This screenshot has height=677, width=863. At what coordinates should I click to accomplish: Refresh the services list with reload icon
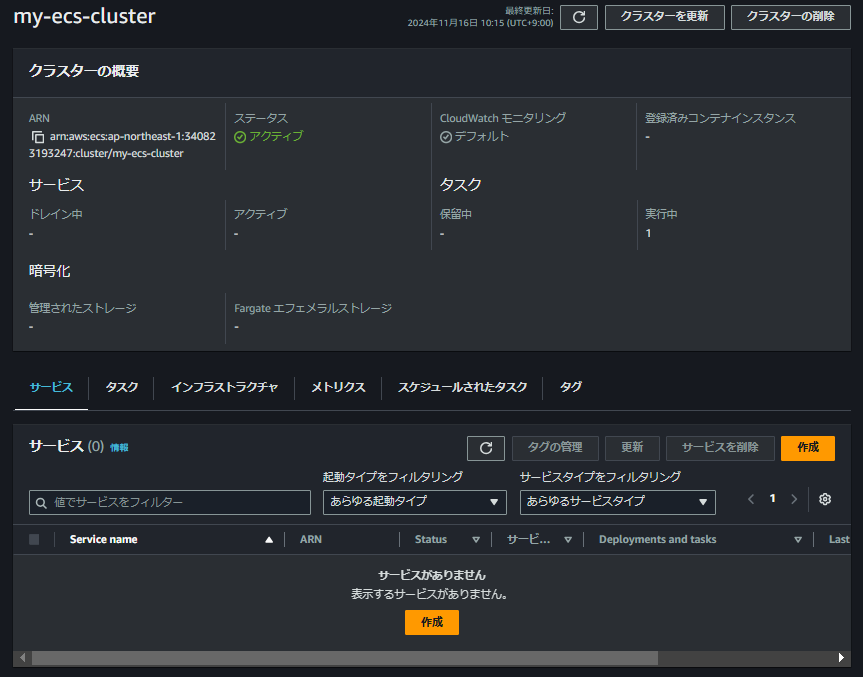tap(485, 448)
